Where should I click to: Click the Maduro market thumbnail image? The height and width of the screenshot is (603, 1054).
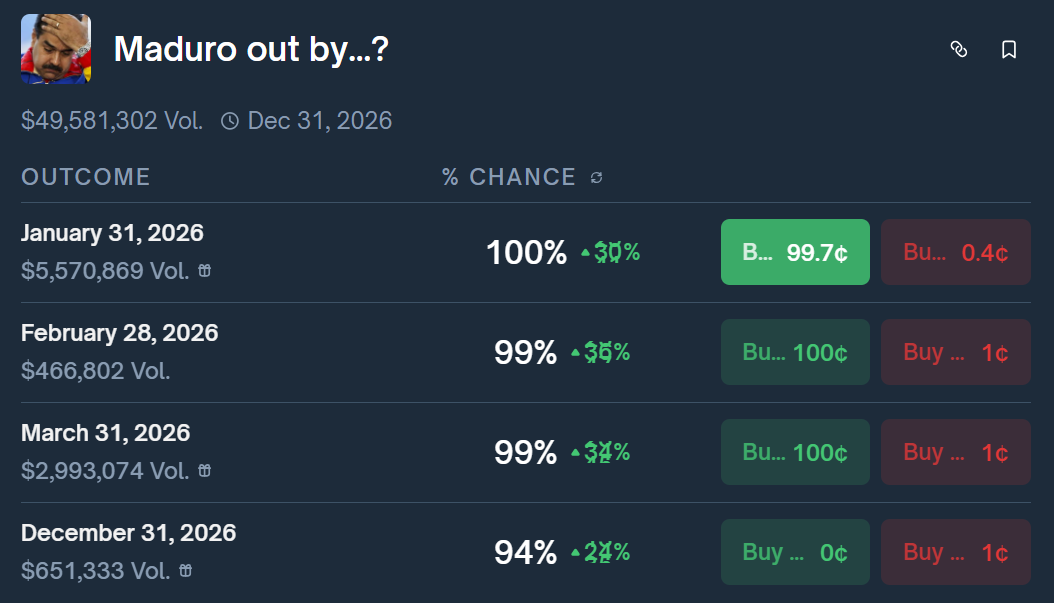coord(56,49)
